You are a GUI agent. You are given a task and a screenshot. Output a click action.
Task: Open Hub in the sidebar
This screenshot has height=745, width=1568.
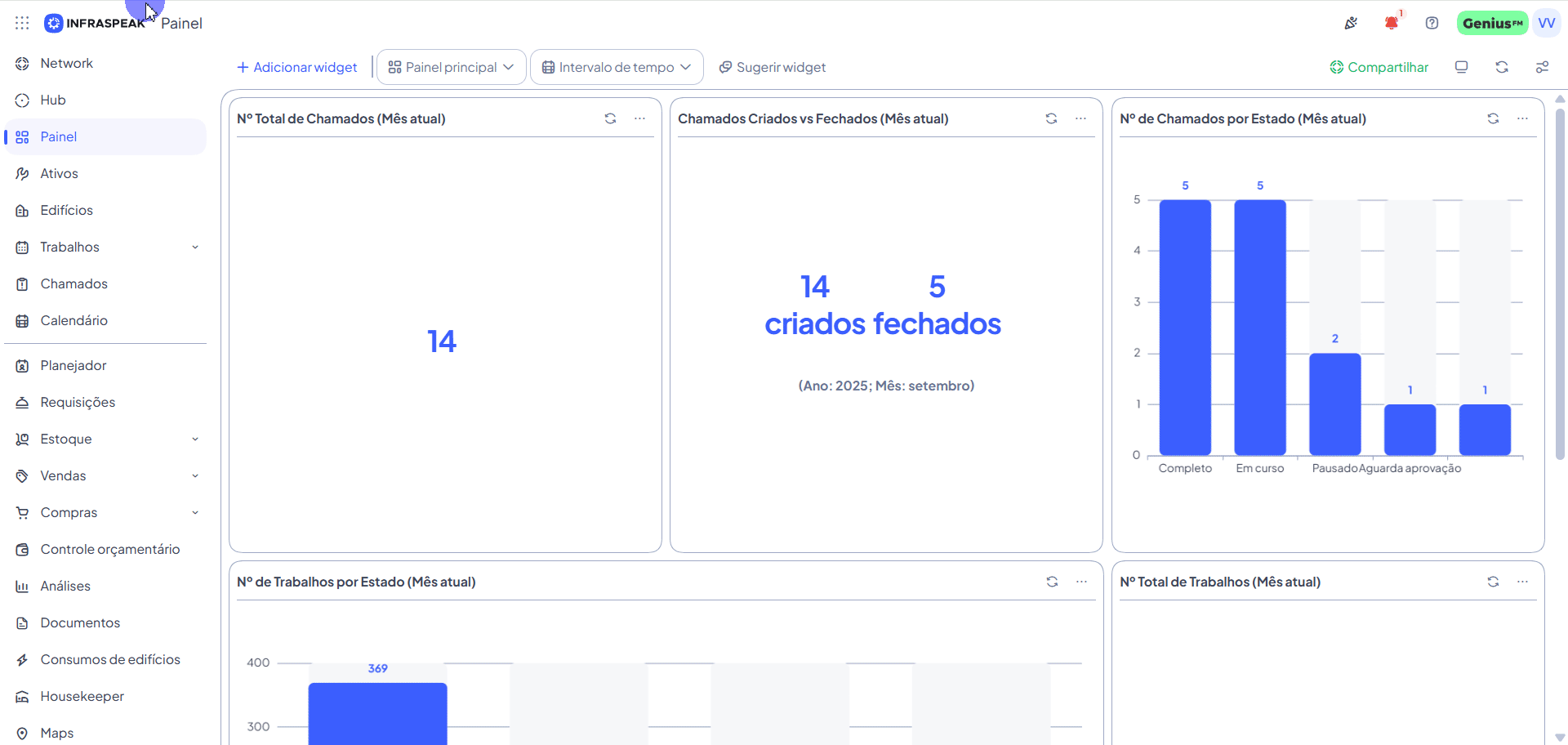105,100
